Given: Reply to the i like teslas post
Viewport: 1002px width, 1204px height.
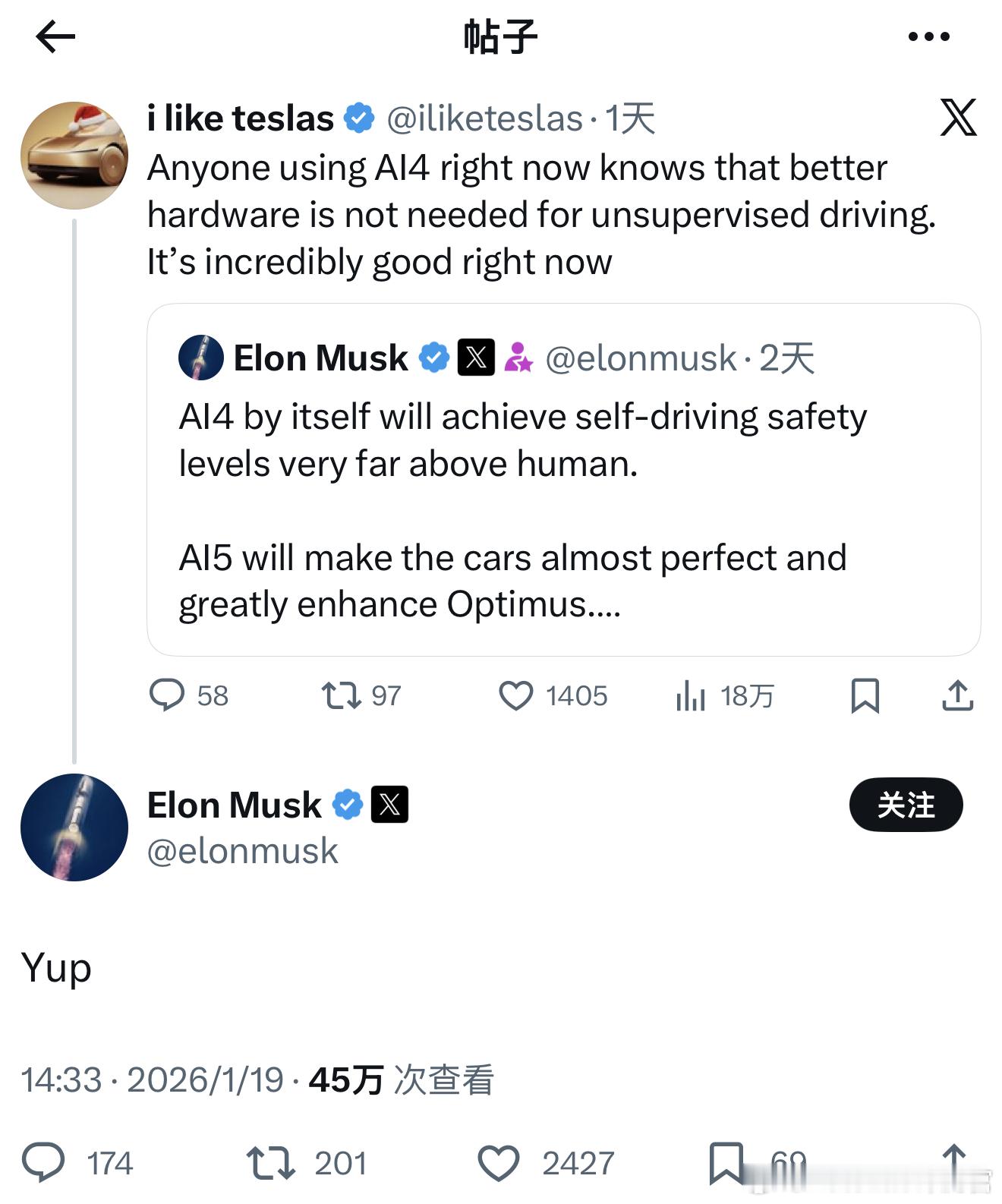Looking at the screenshot, I should point(167,695).
